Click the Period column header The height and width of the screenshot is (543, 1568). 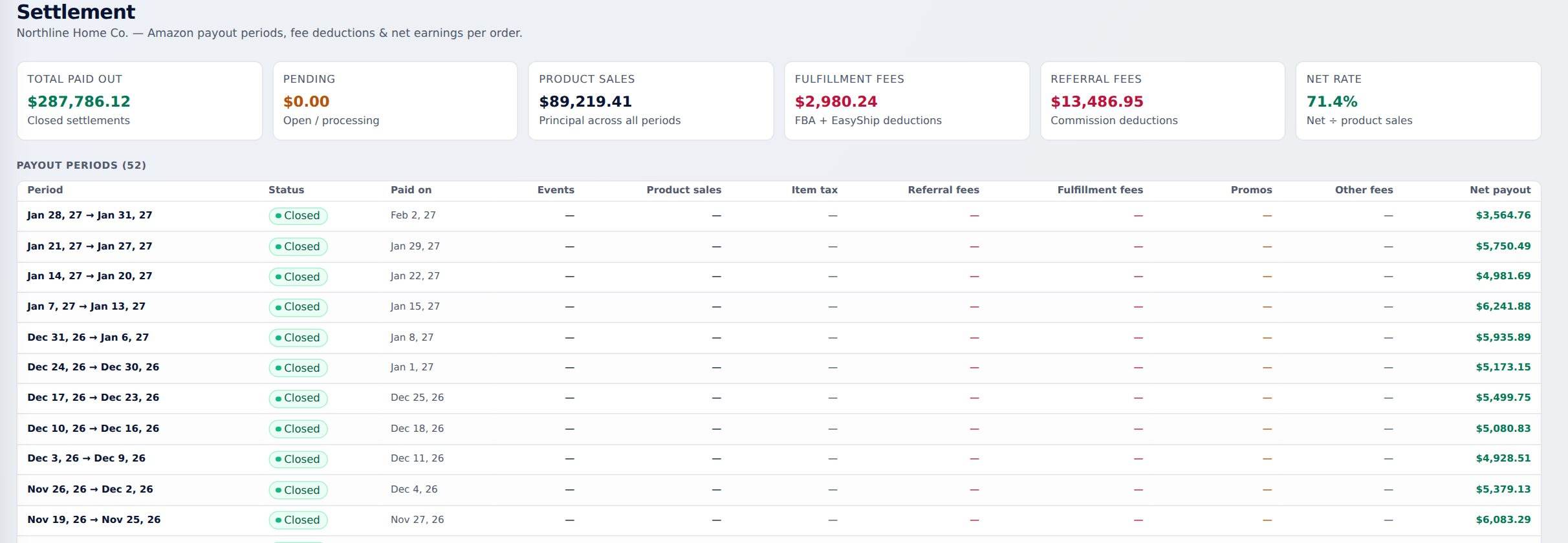pyautogui.click(x=45, y=190)
